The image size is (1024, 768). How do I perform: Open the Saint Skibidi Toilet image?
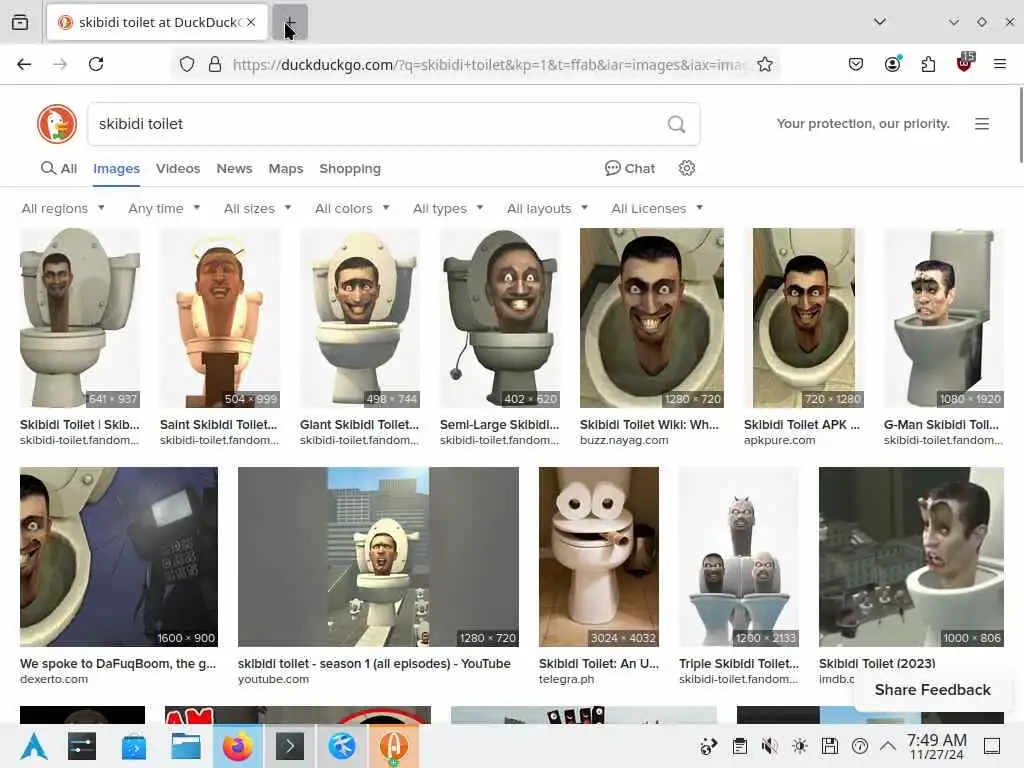219,318
